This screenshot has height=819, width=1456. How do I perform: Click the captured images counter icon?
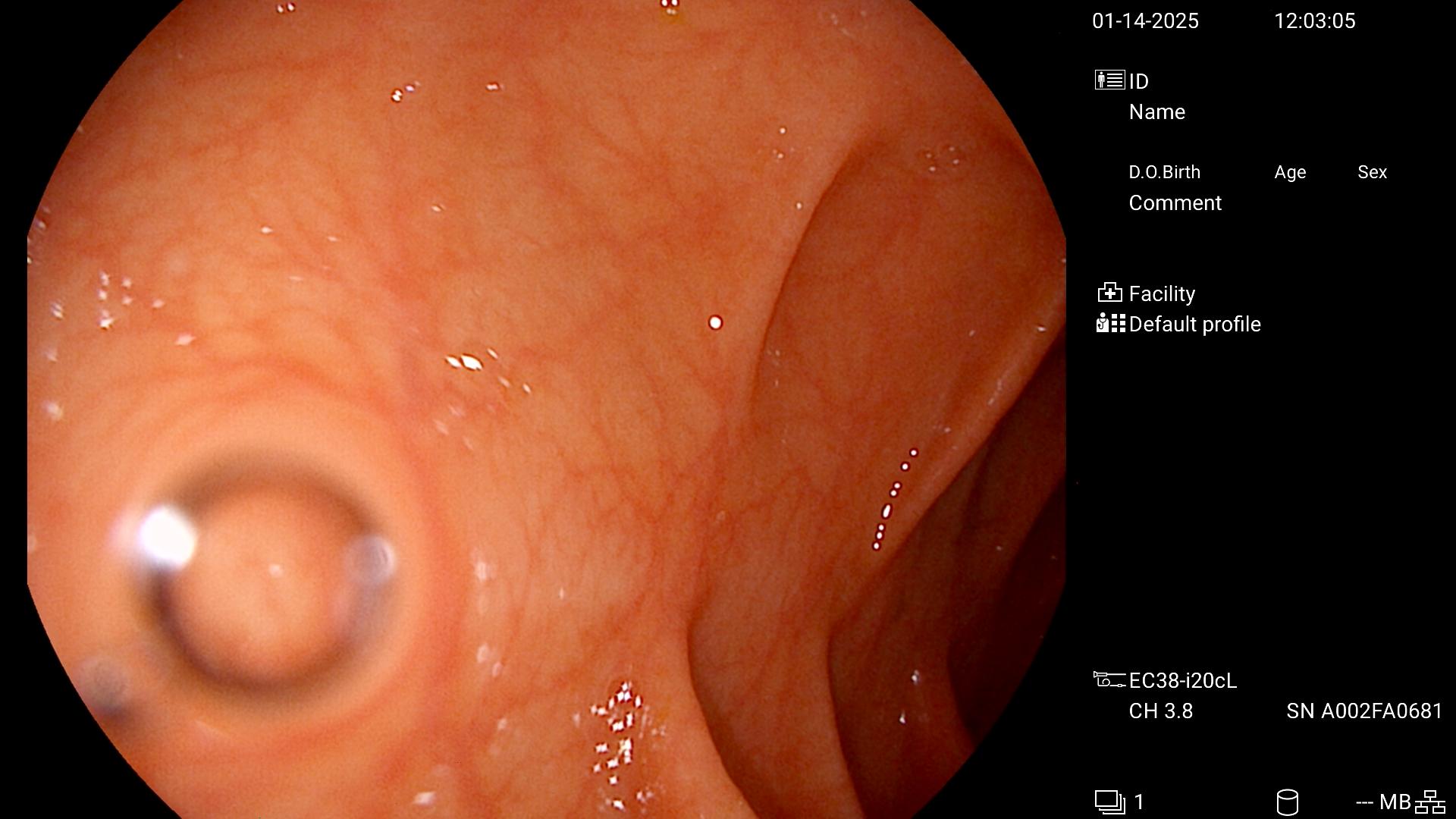click(x=1109, y=802)
